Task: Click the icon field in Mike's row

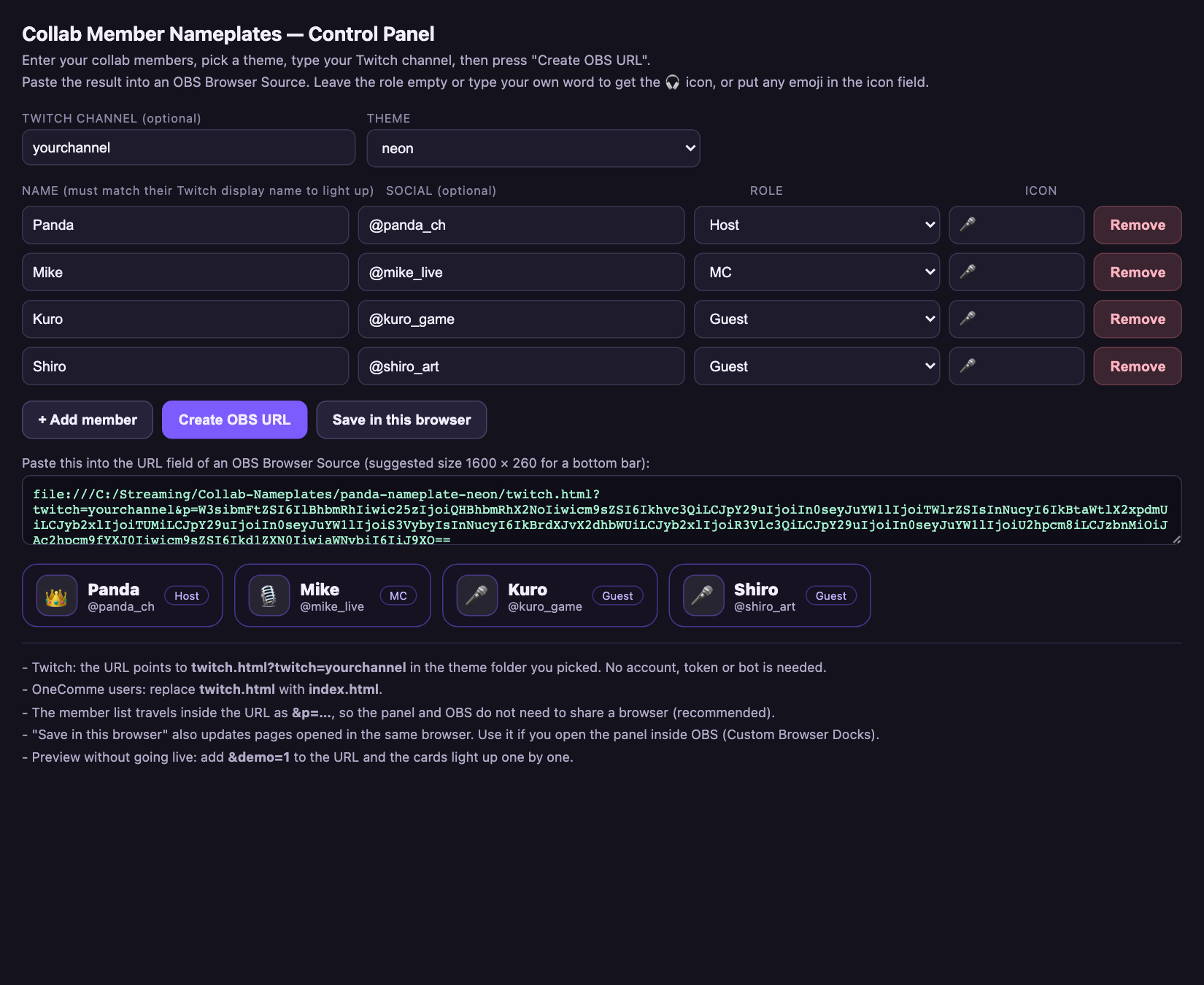Action: (1016, 272)
